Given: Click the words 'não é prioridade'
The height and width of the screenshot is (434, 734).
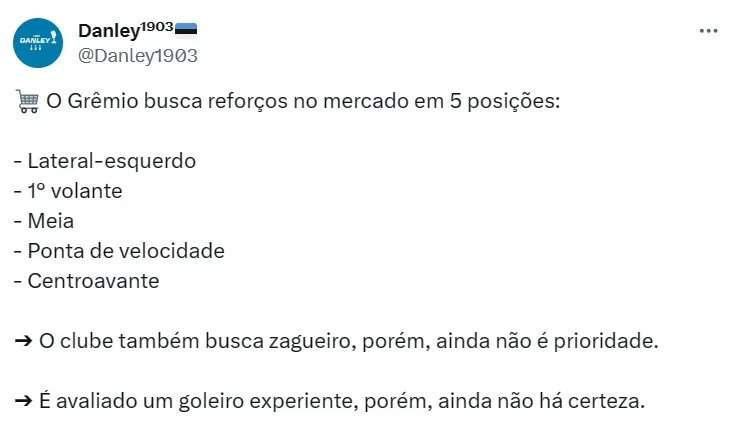Looking at the screenshot, I should [590, 341].
